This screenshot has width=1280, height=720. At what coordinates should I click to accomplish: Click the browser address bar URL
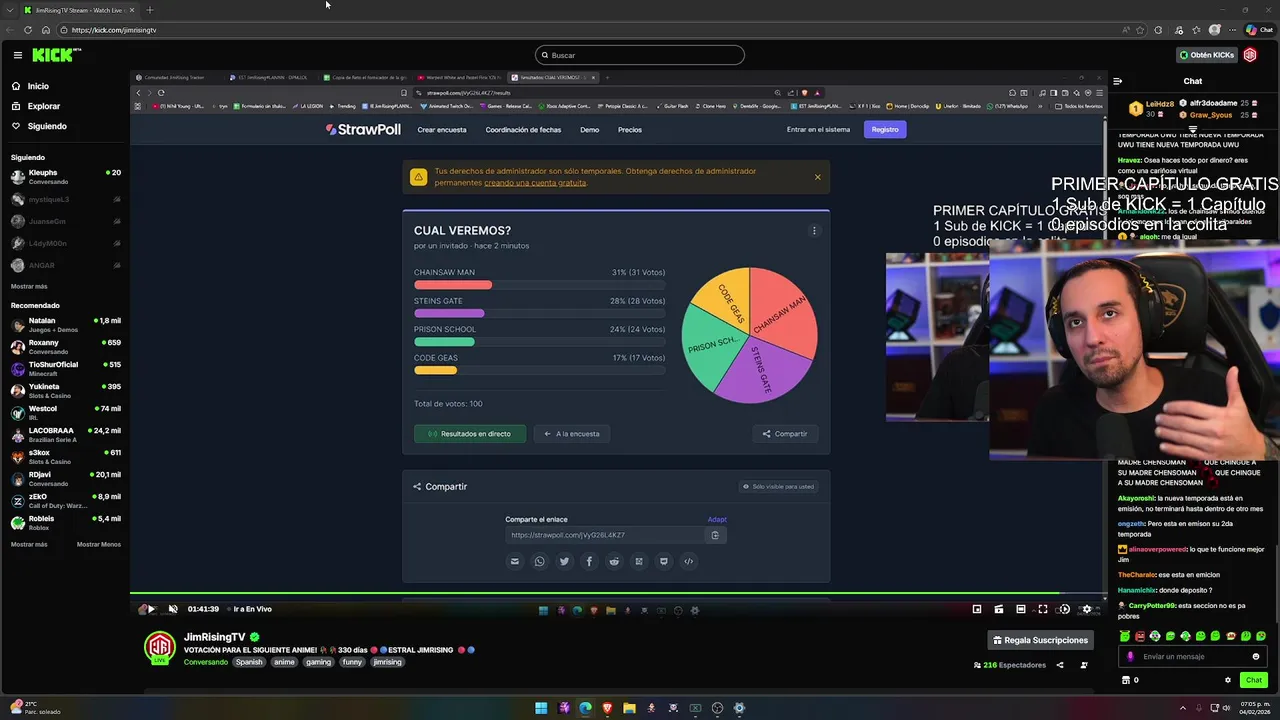(x=114, y=30)
